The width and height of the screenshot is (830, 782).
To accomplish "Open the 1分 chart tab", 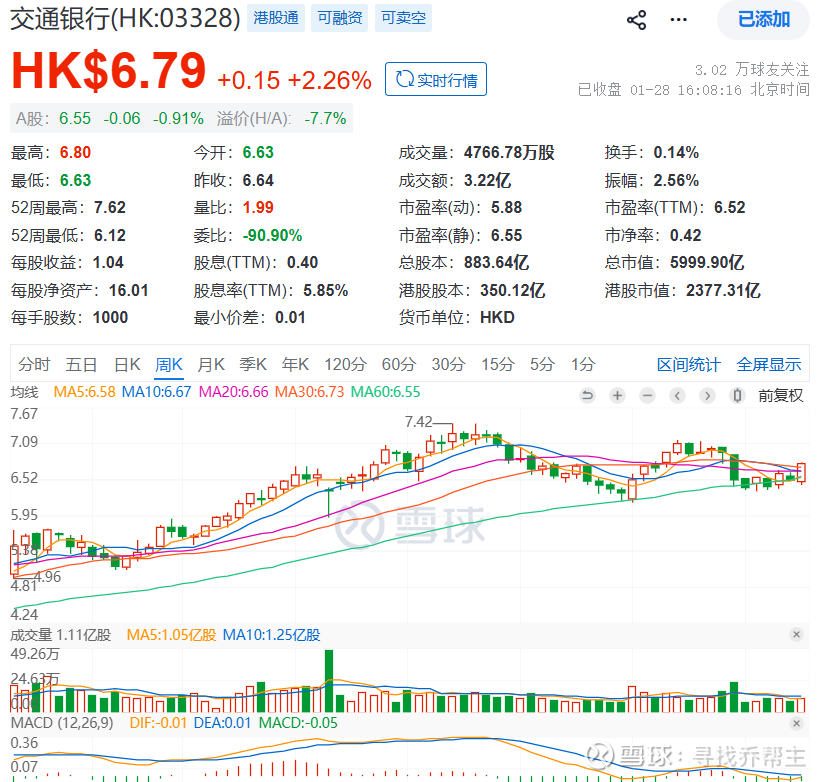I will (583, 364).
